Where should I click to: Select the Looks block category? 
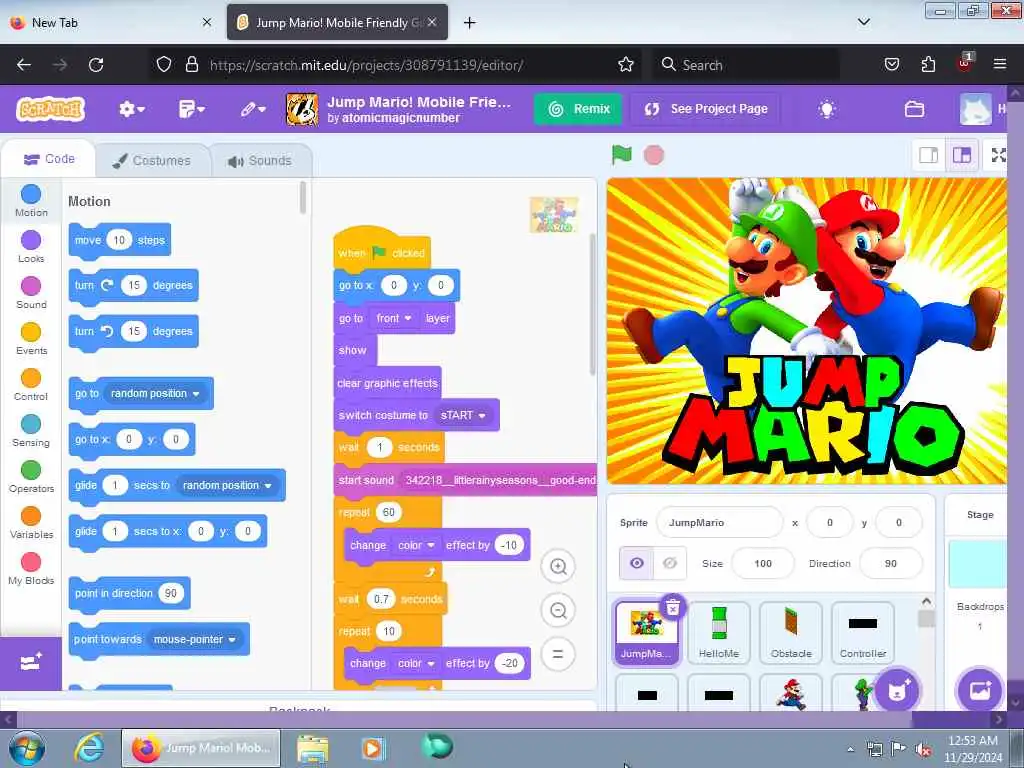[x=31, y=247]
